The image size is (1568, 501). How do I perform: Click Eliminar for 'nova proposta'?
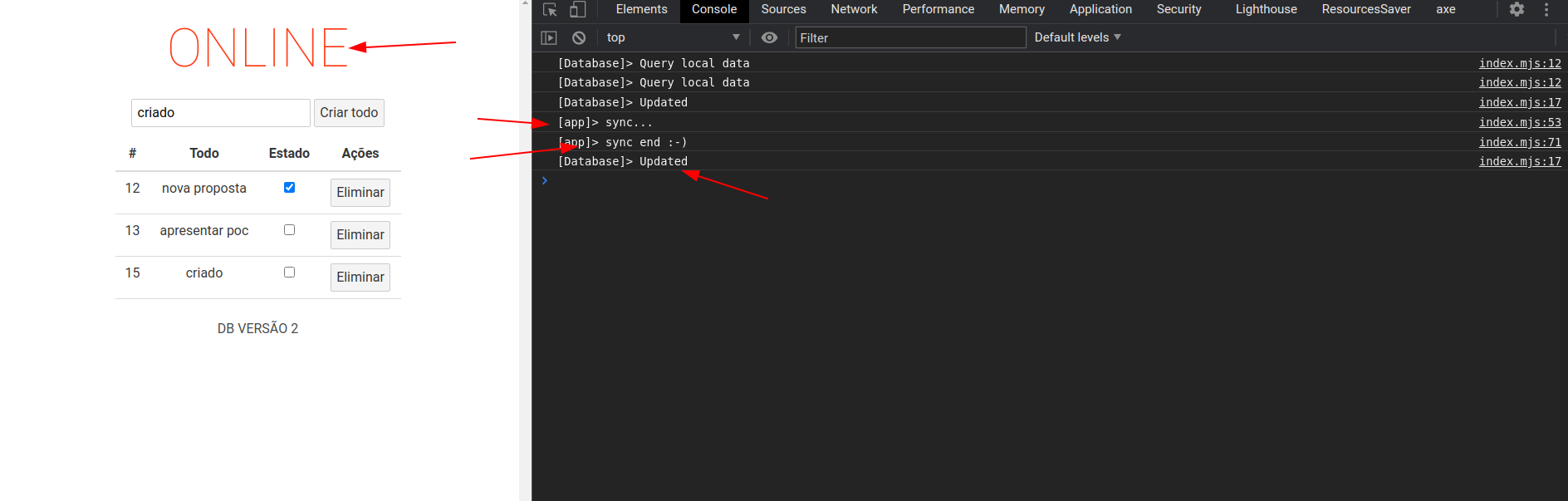(x=360, y=193)
